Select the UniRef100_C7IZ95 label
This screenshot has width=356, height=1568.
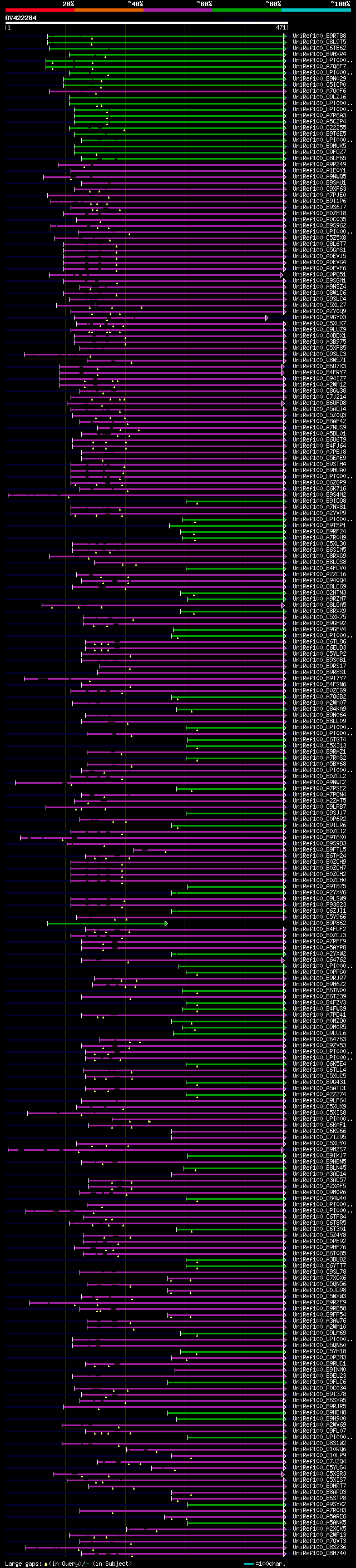319,1137
